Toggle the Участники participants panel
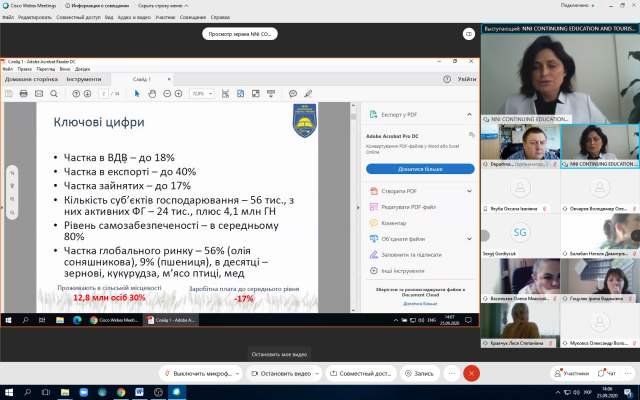 [x=571, y=373]
